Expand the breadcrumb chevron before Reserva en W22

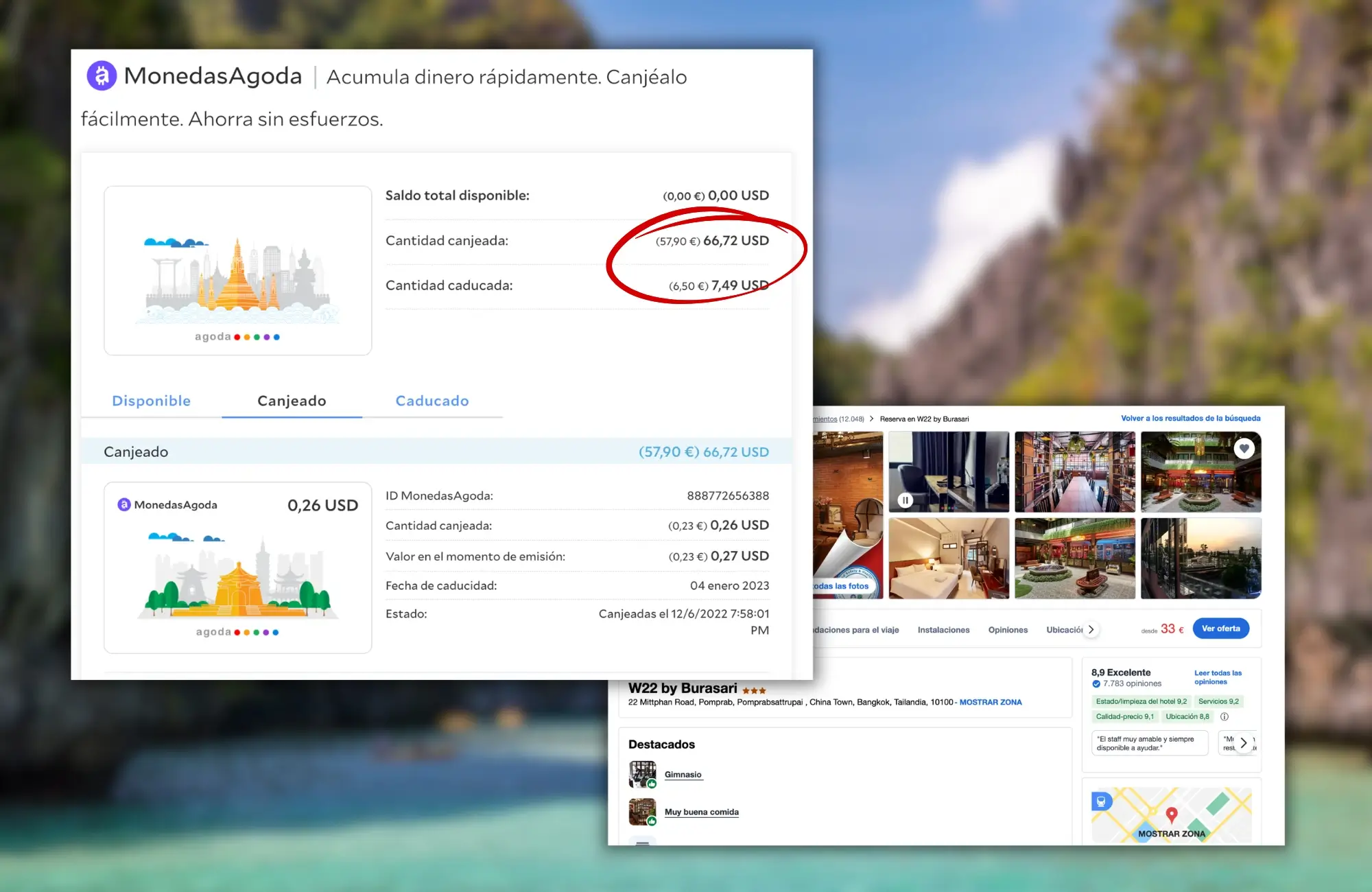click(871, 419)
